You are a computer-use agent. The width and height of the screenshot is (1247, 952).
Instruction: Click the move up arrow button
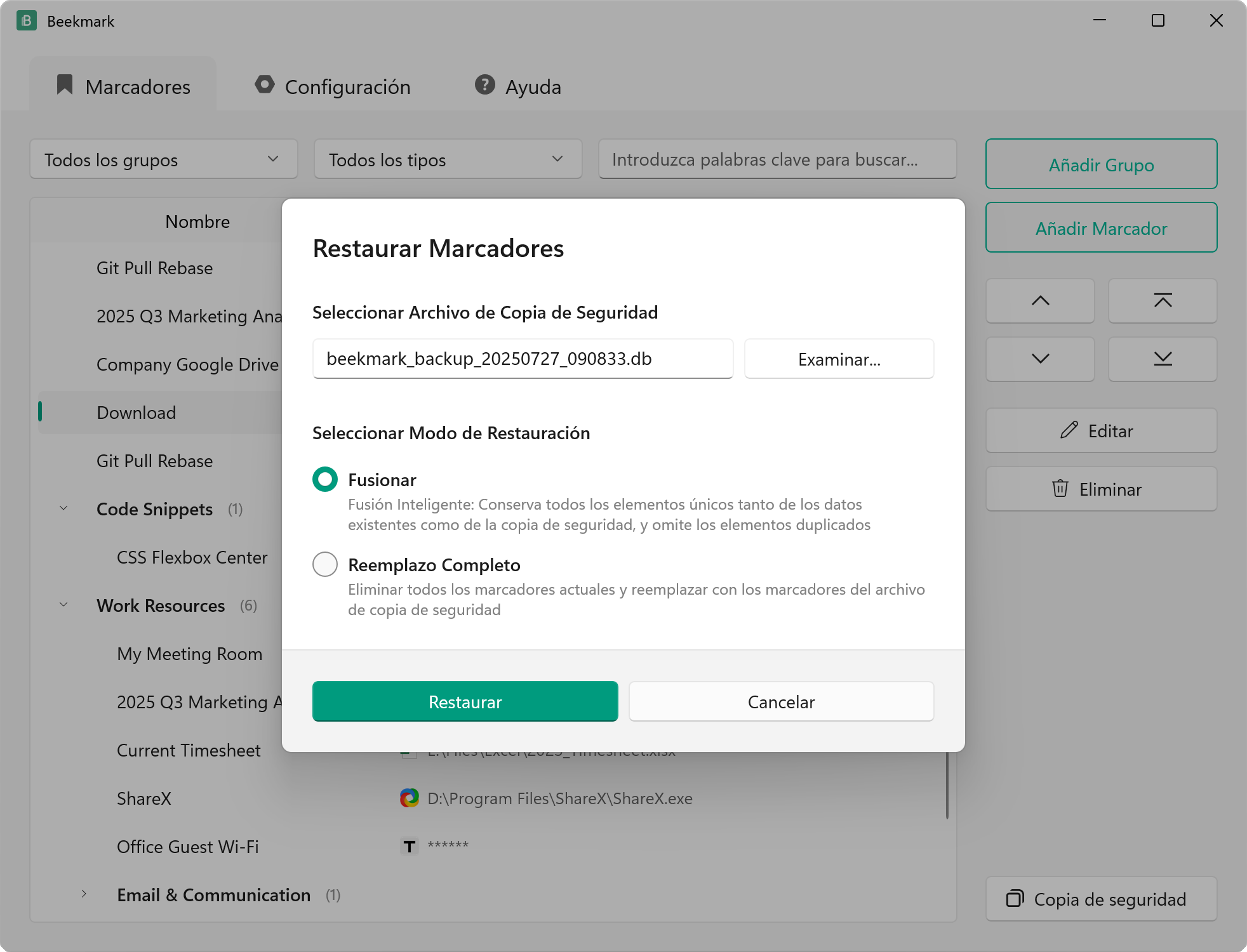(x=1040, y=301)
